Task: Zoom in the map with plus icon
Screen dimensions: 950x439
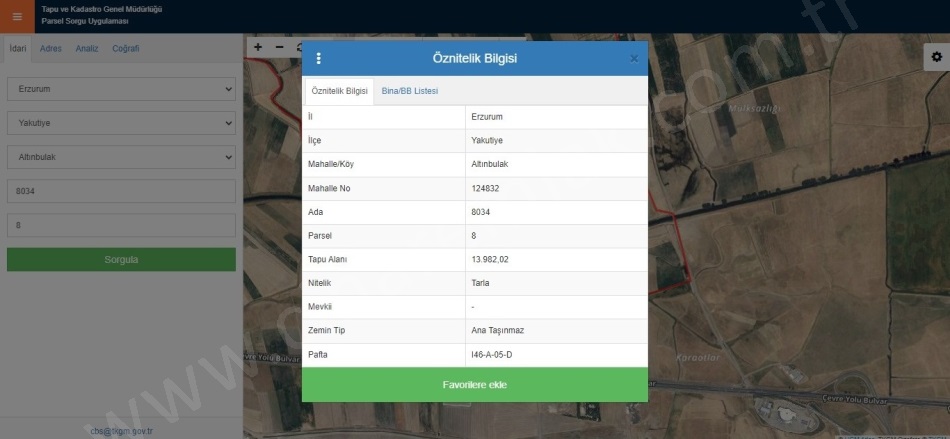Action: tap(258, 47)
